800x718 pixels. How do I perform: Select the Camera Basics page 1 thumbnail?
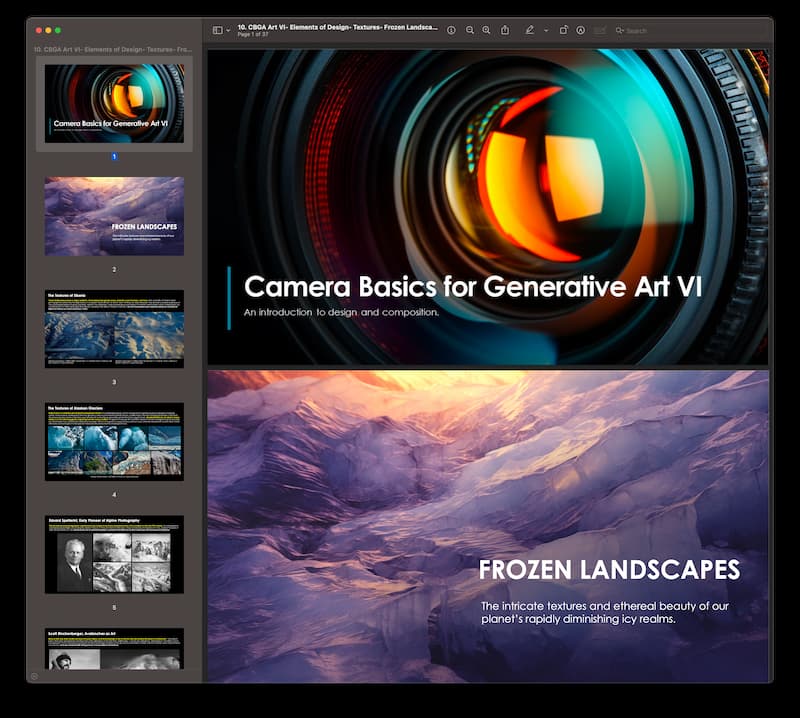[x=114, y=103]
